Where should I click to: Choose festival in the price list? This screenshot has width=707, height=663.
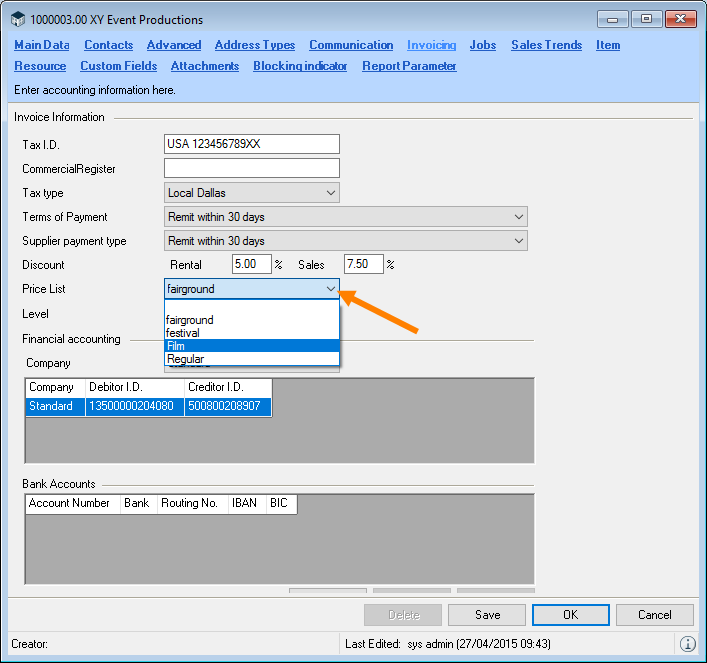tap(252, 333)
